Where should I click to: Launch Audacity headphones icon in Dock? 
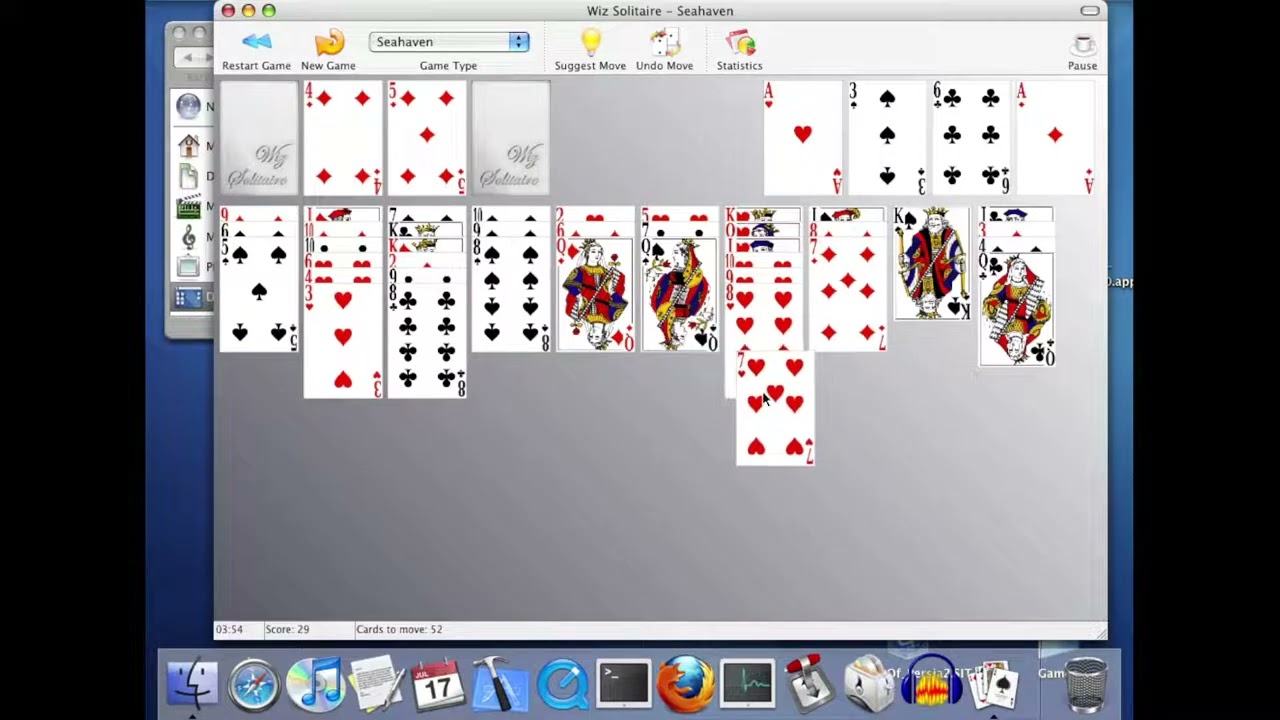tap(931, 684)
